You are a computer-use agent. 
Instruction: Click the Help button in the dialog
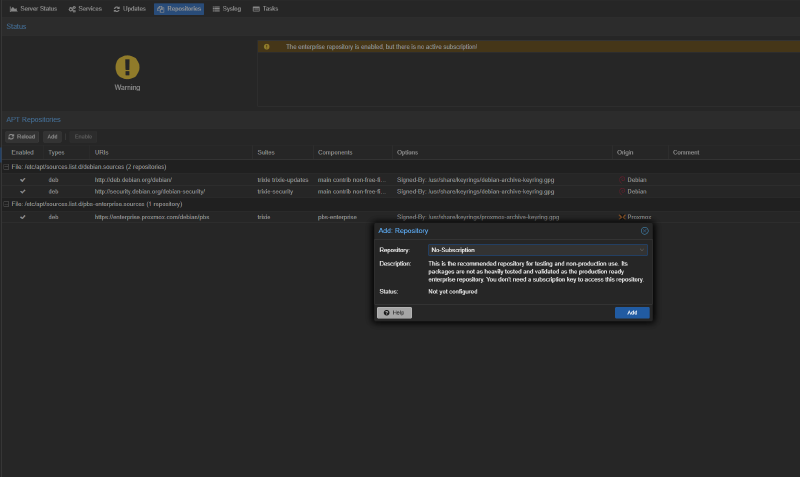click(x=394, y=313)
